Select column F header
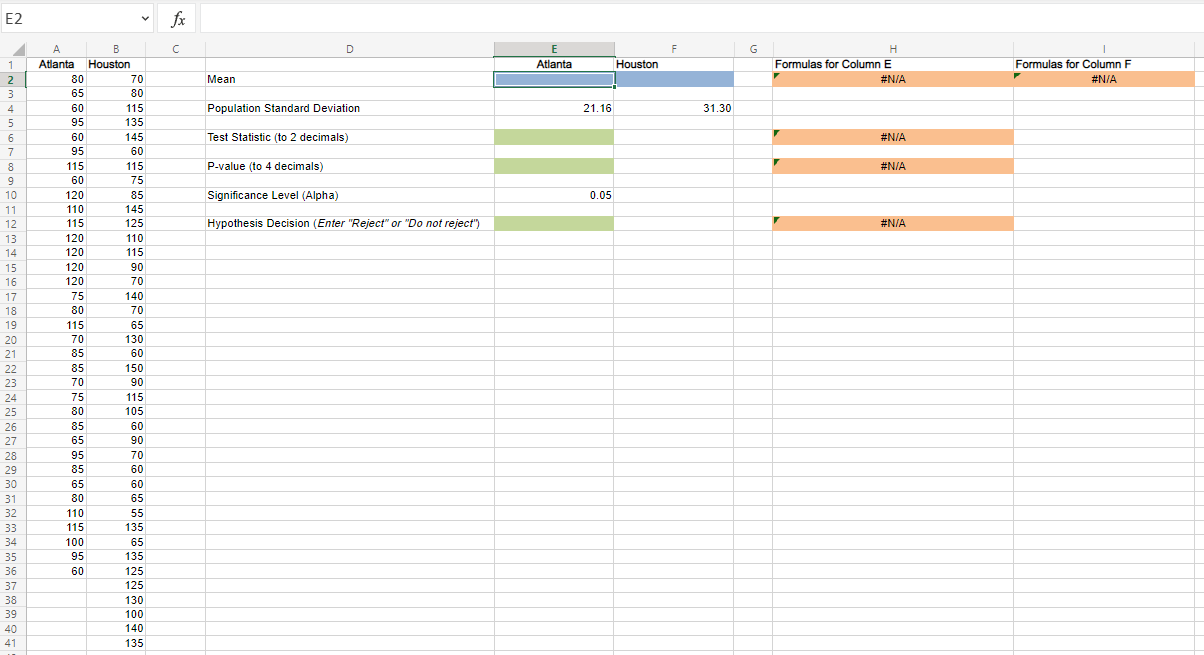 pos(674,50)
